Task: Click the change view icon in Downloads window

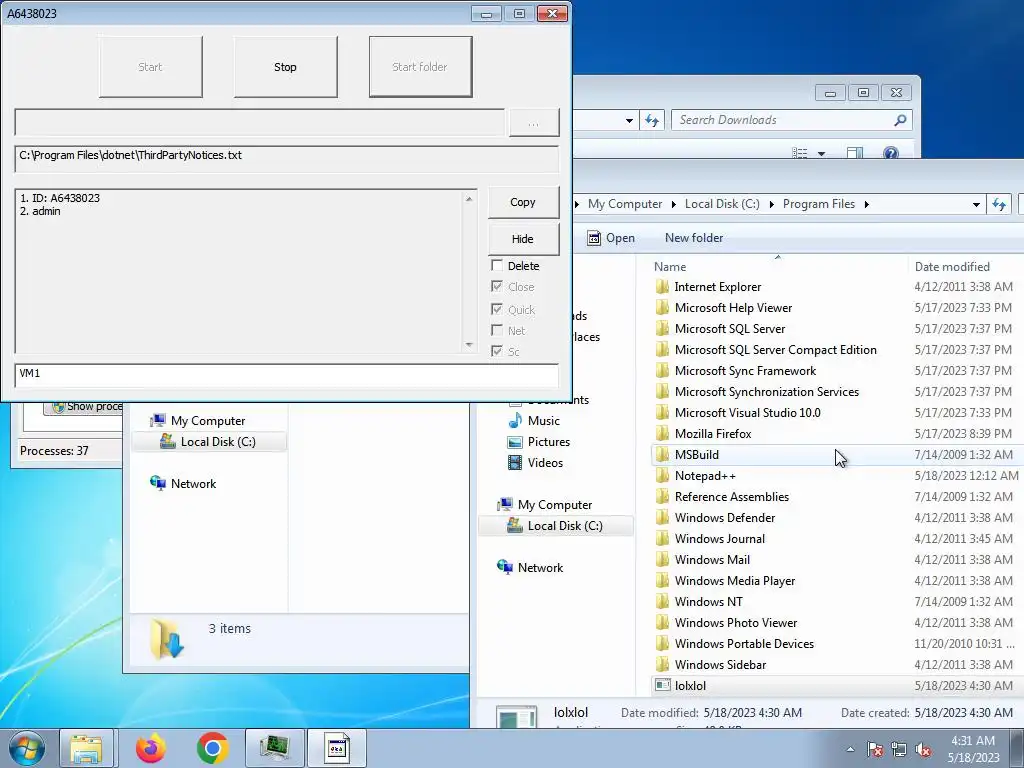Action: pos(799,153)
